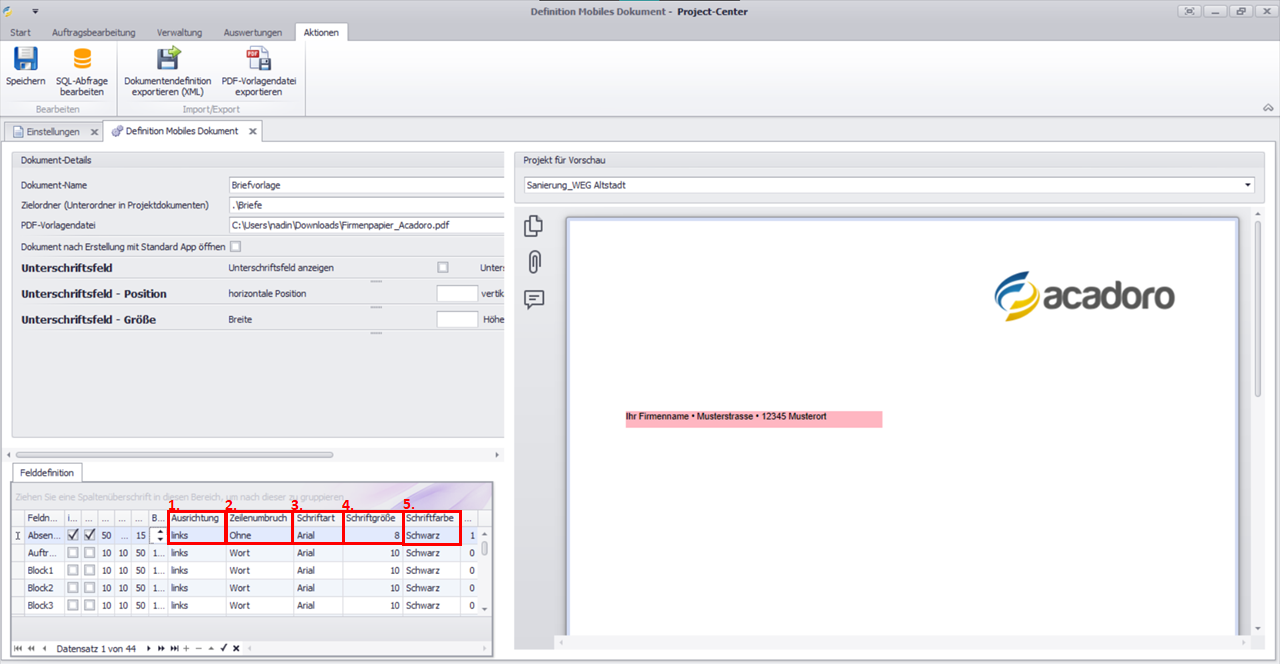Click the Speichern save icon
This screenshot has height=664, width=1280.
[x=25, y=59]
